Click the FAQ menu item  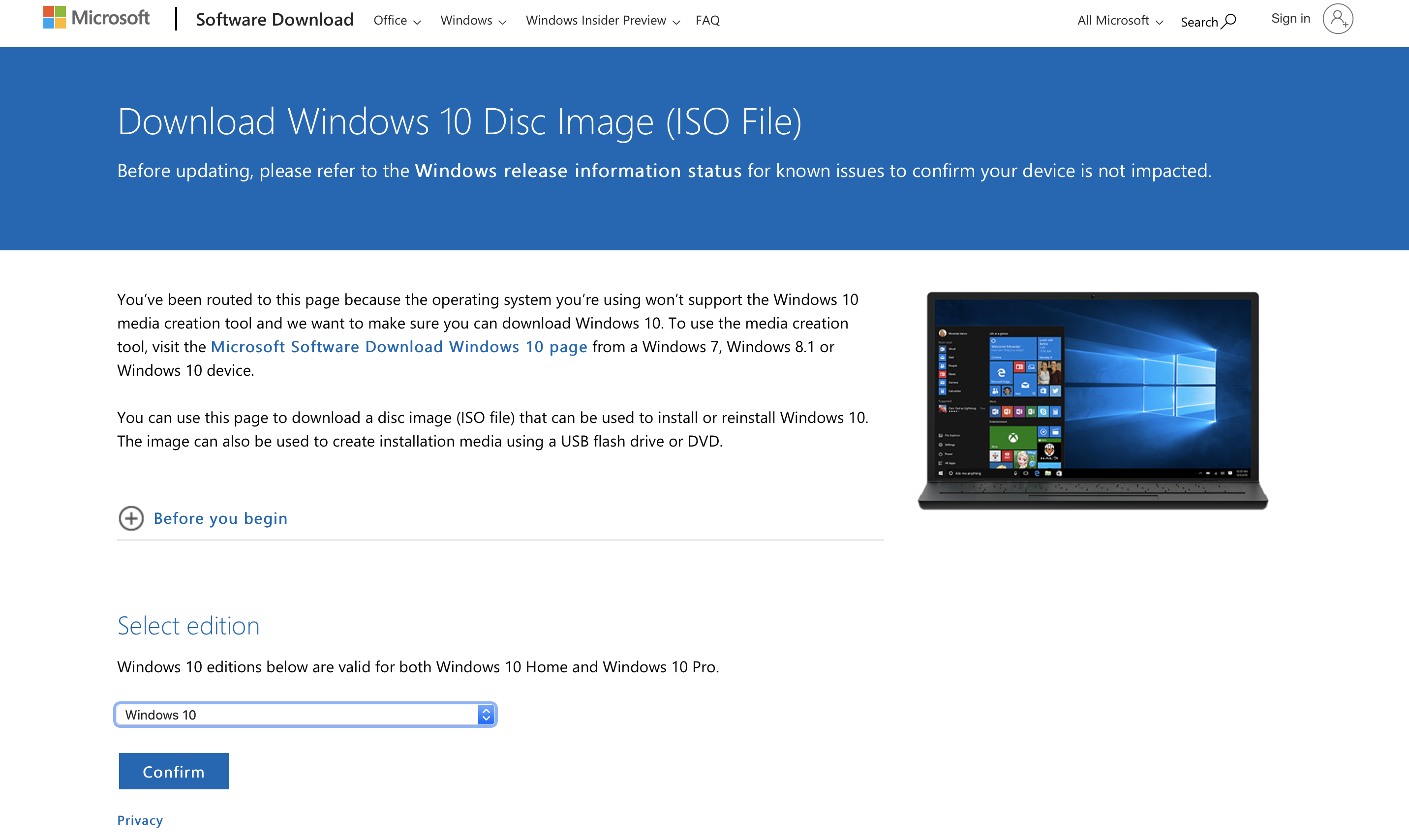(x=707, y=20)
